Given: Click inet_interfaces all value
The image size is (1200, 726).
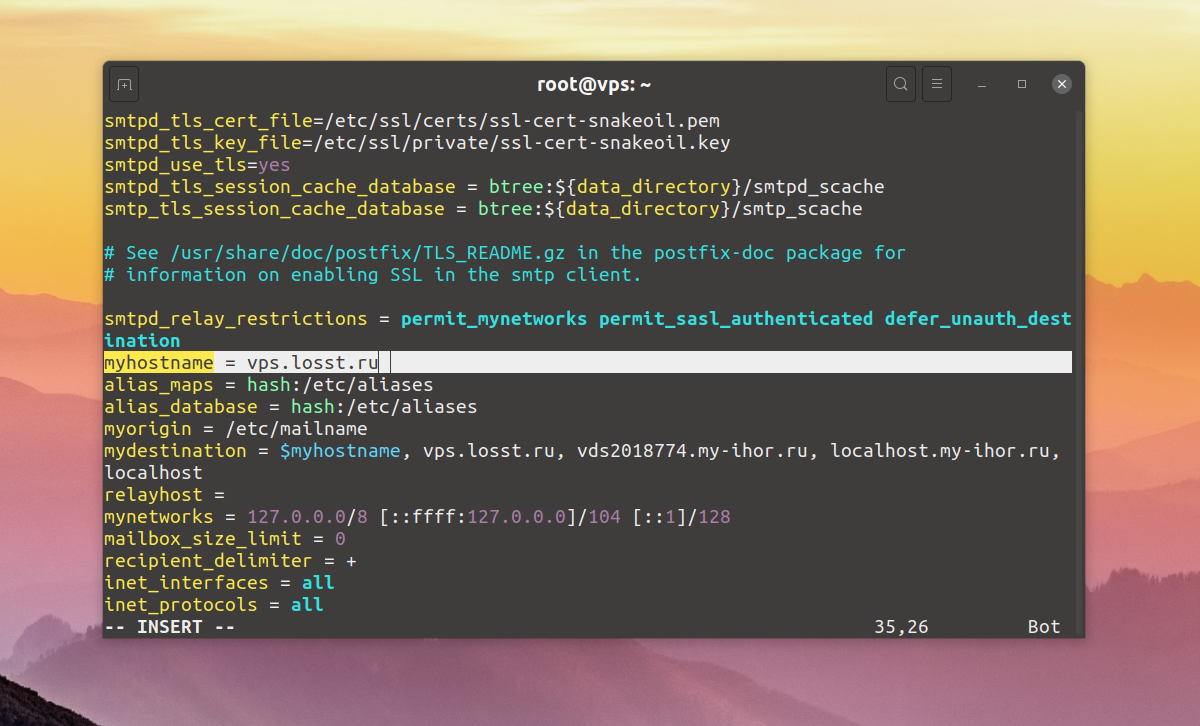Looking at the screenshot, I should pos(318,582).
